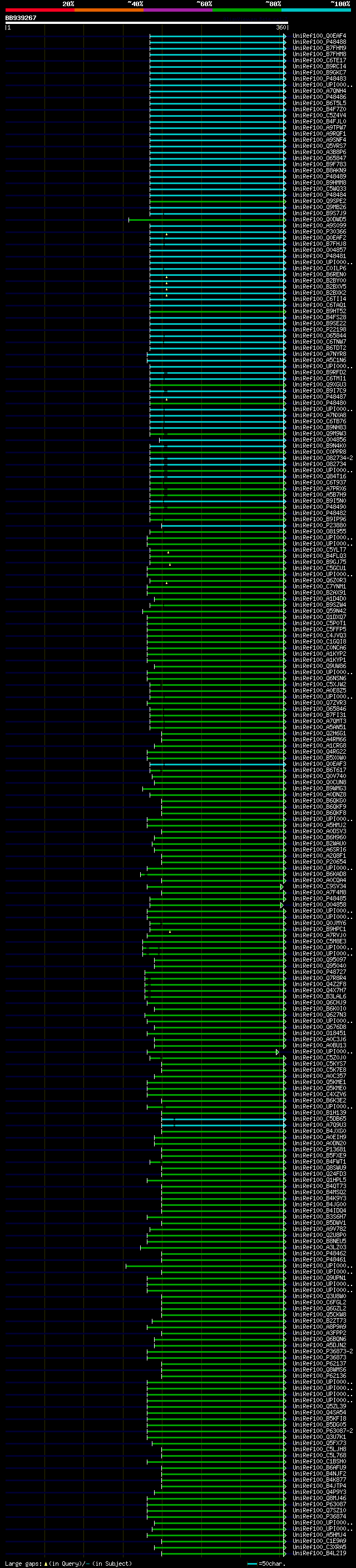Select hit UniRef100_P48485
This screenshot has height=1568, width=356.
tap(319, 898)
